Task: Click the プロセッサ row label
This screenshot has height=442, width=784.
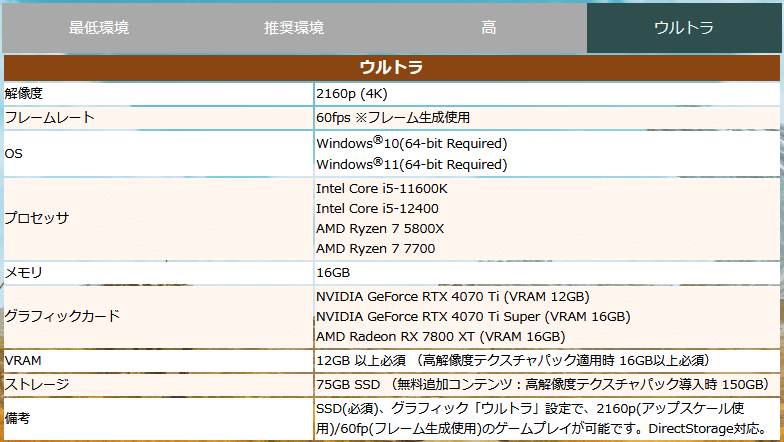Action: (36, 218)
